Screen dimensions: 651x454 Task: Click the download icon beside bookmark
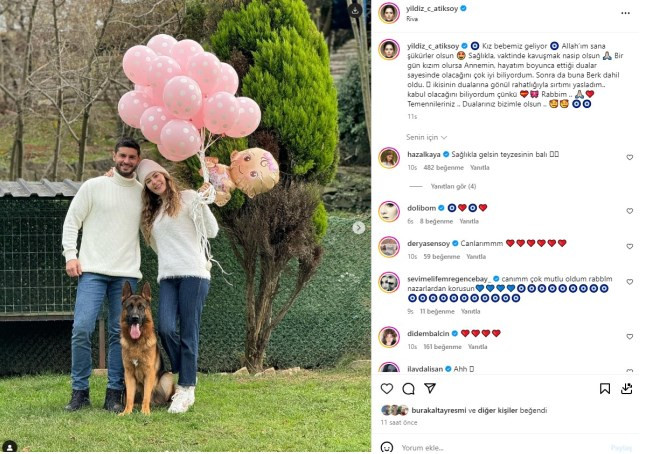pyautogui.click(x=626, y=388)
